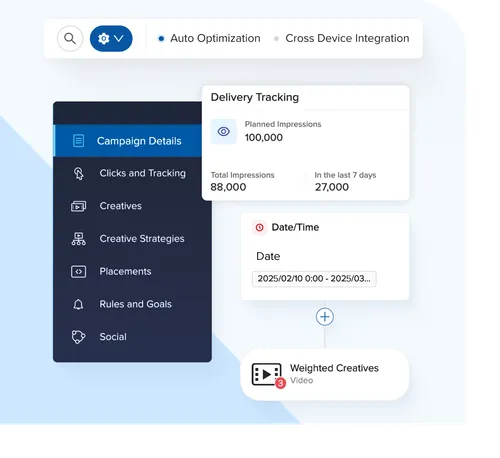Click the Creative Strategies hierarchy icon
Screen dimensions: 500x458
click(78, 239)
